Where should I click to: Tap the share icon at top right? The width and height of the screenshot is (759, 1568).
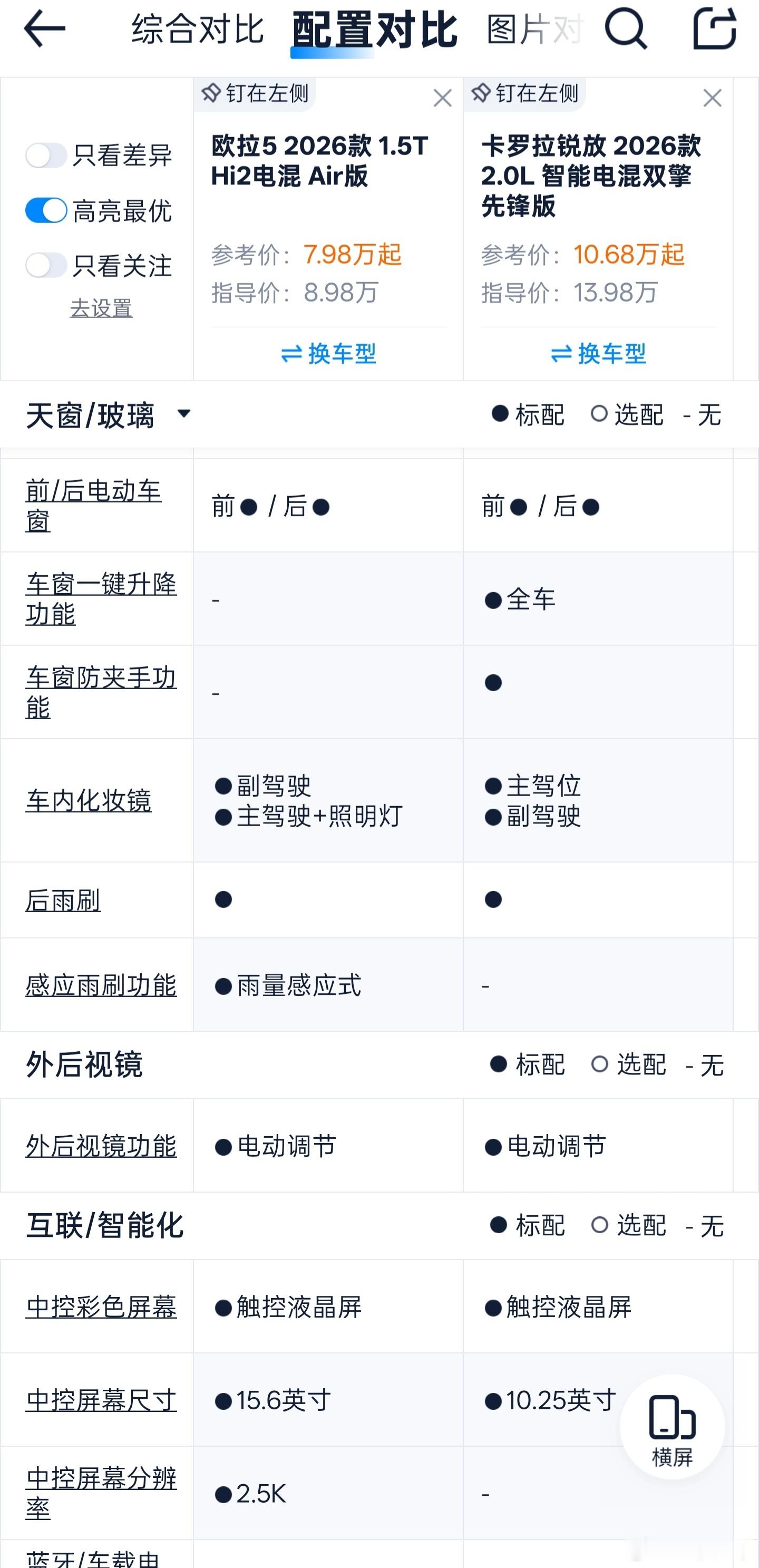point(715,28)
